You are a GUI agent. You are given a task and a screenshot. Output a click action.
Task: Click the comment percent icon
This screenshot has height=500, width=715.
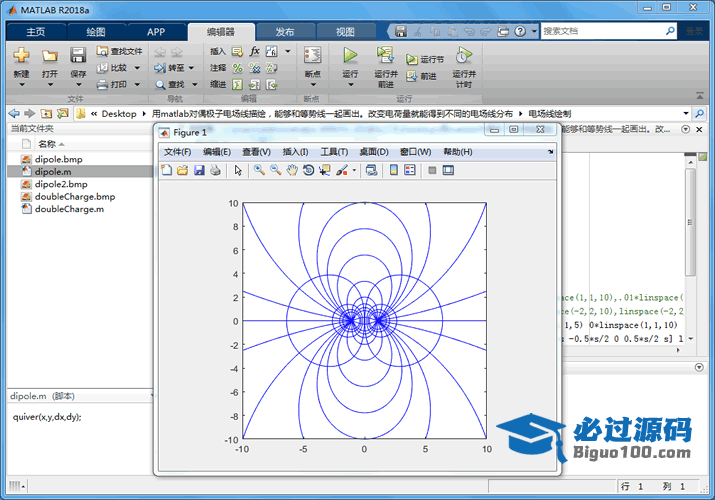238,68
